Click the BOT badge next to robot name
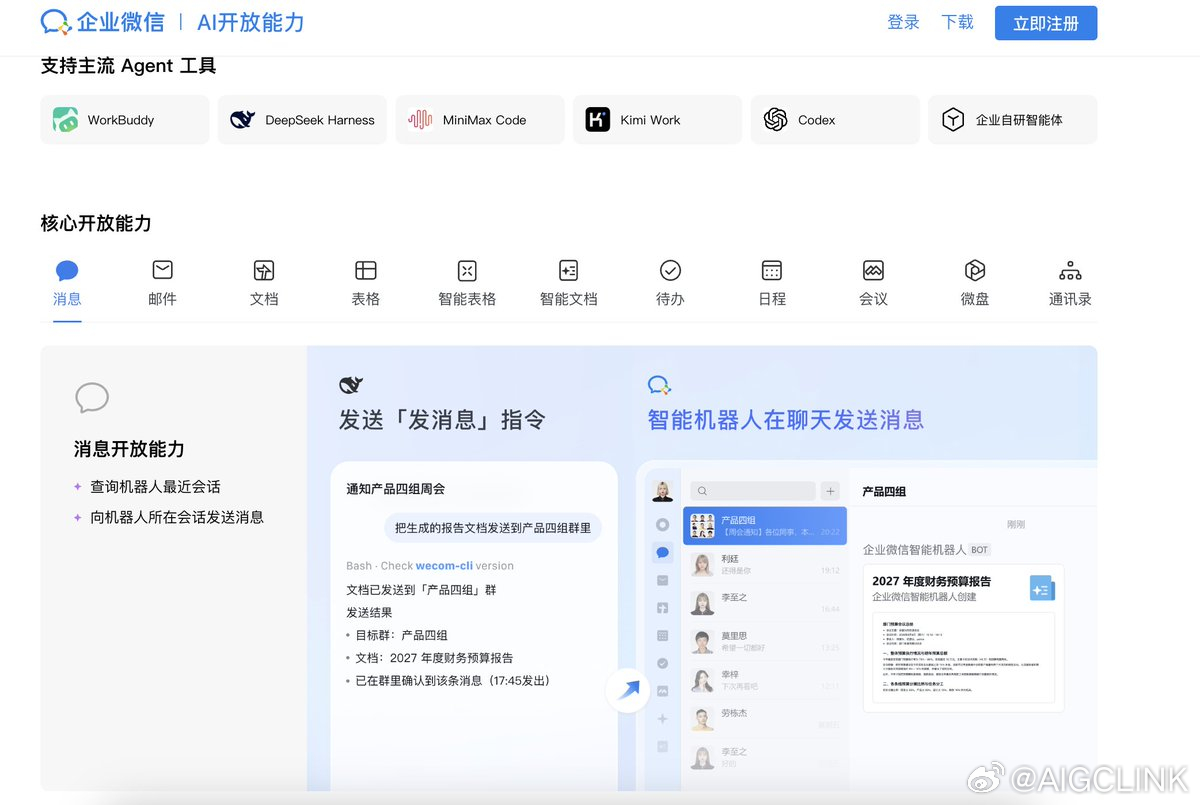 (979, 550)
